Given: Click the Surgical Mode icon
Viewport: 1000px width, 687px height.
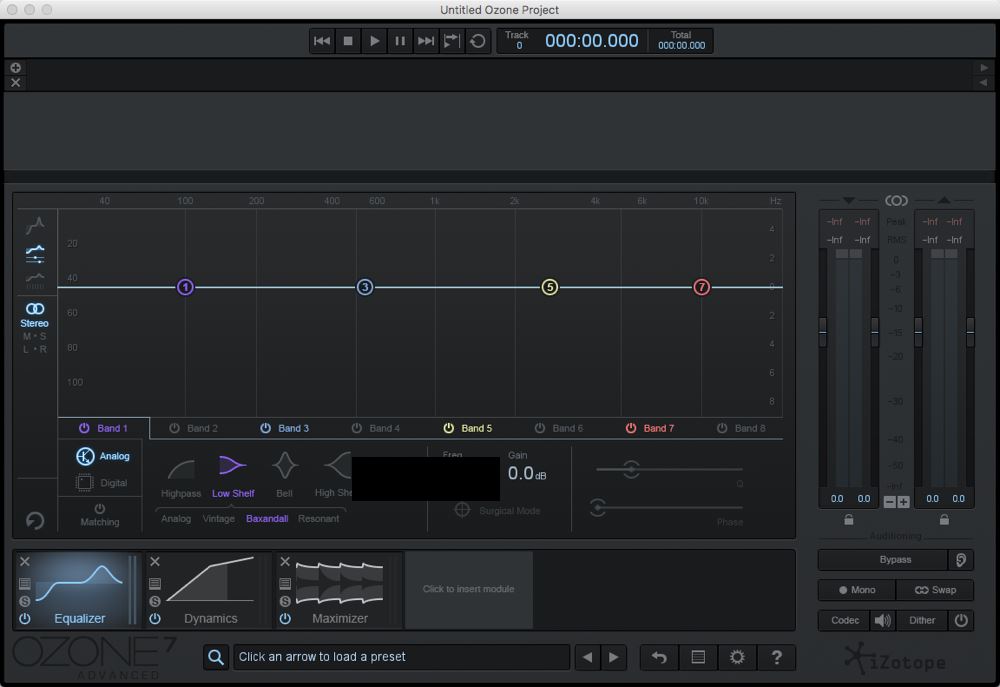Looking at the screenshot, I should (x=461, y=510).
